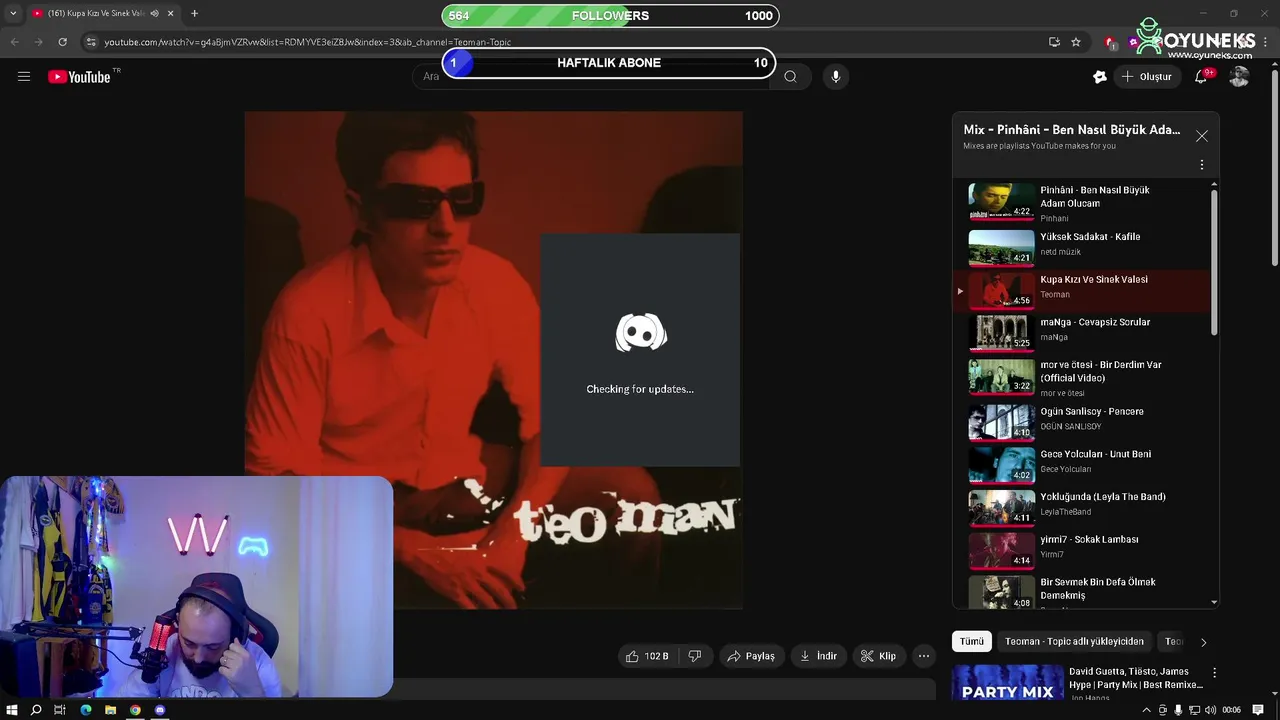Click the Mix playlist panel scrollbar thumb
The width and height of the screenshot is (1280, 720).
tap(1214, 262)
